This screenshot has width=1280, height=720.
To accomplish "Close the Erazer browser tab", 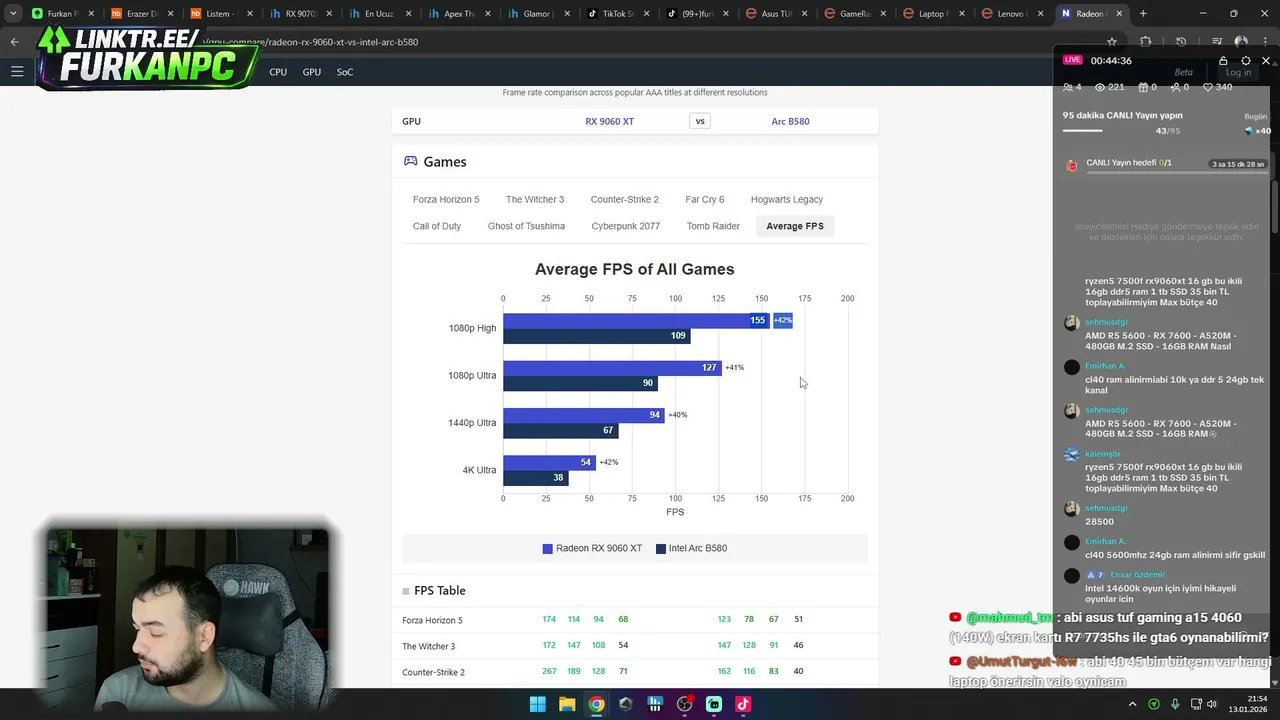I will 169,14.
